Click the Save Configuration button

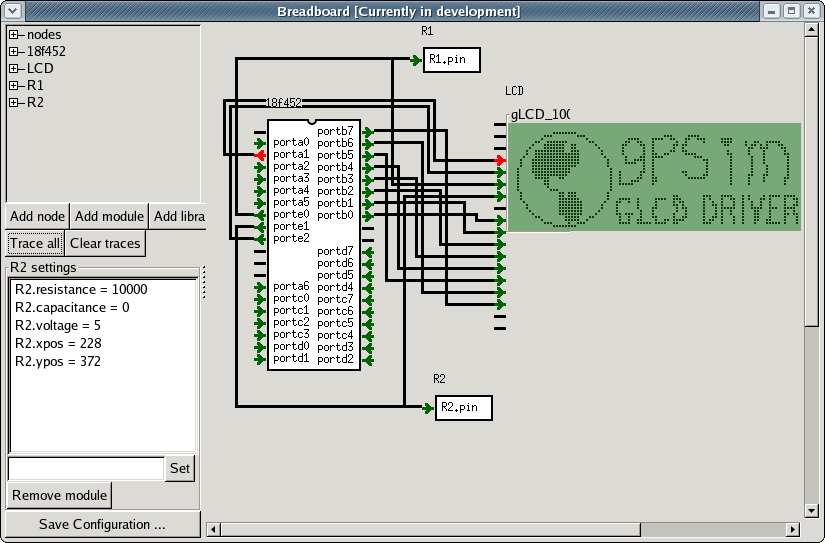click(102, 524)
